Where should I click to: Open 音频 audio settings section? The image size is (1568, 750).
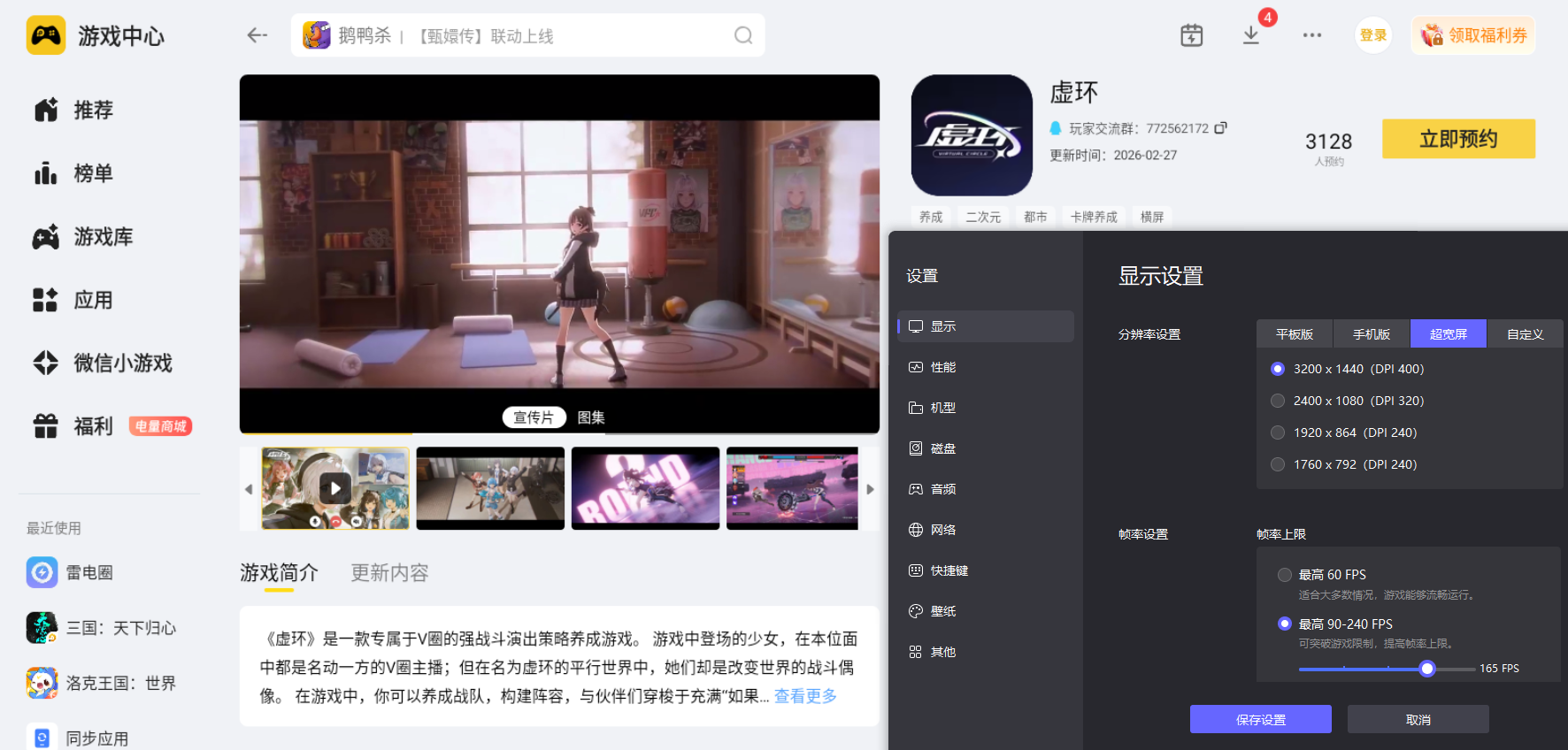pos(986,489)
